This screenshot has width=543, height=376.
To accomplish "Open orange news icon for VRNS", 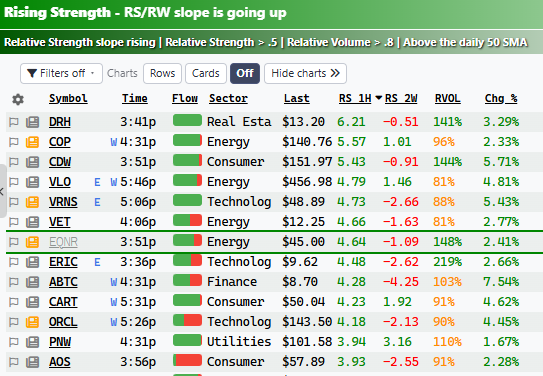I will 33,202.
